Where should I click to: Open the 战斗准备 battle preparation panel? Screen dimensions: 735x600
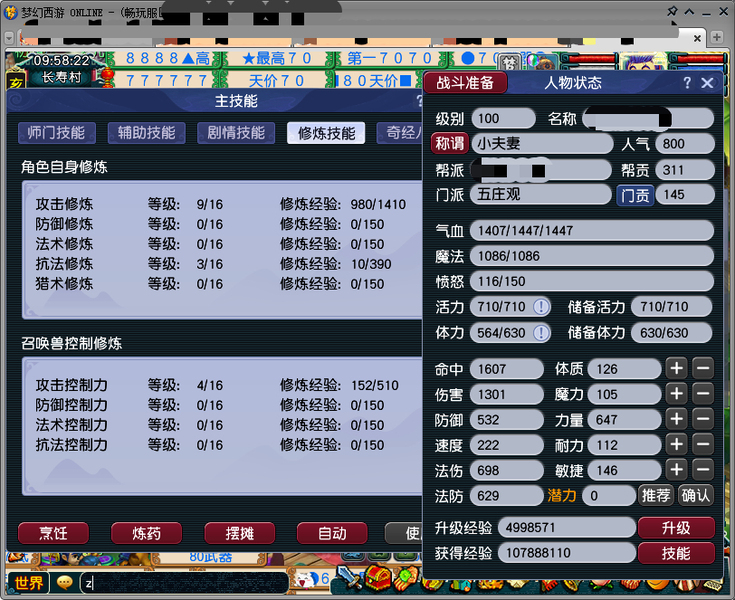coord(465,83)
